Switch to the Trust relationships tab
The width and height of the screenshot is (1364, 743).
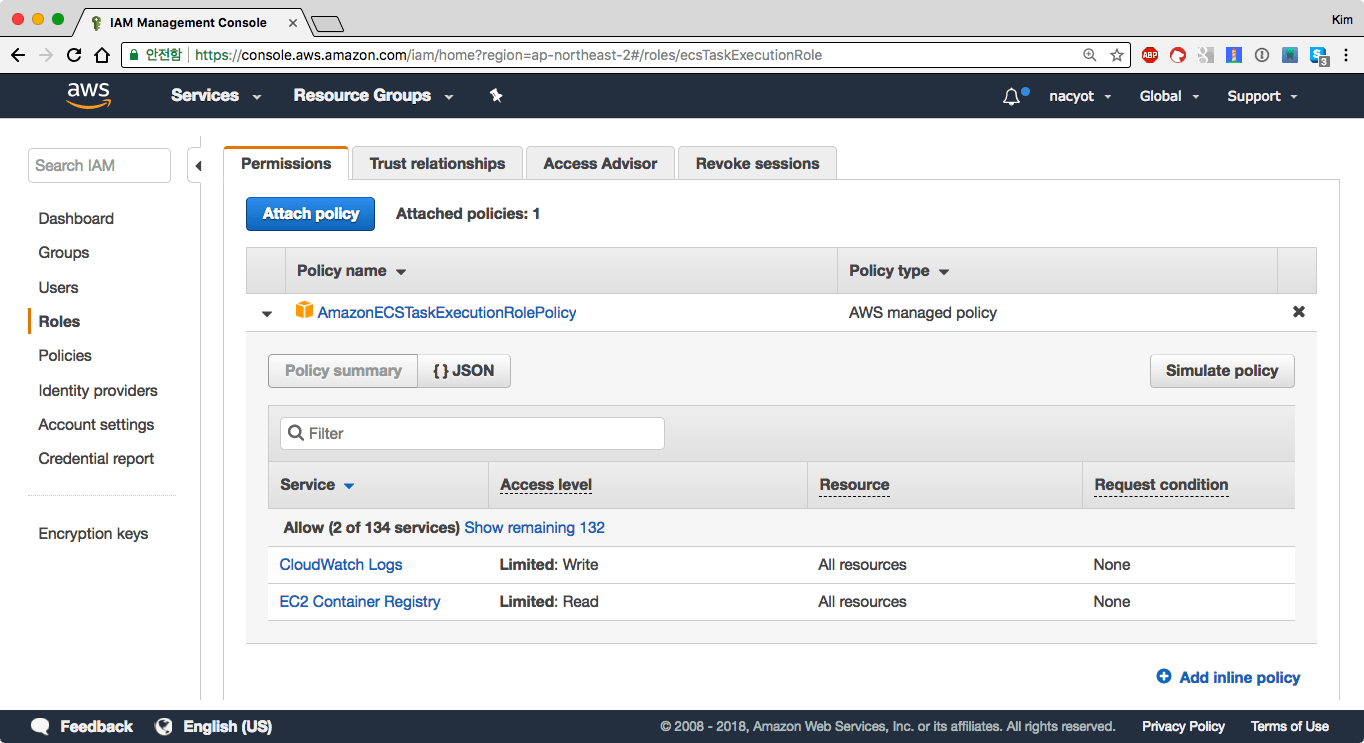(436, 163)
